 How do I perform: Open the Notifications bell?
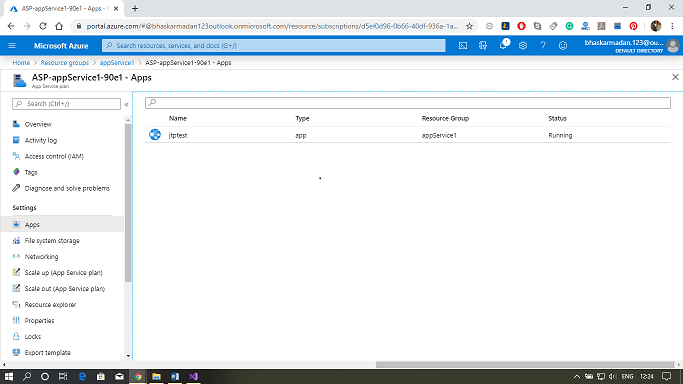[x=503, y=45]
